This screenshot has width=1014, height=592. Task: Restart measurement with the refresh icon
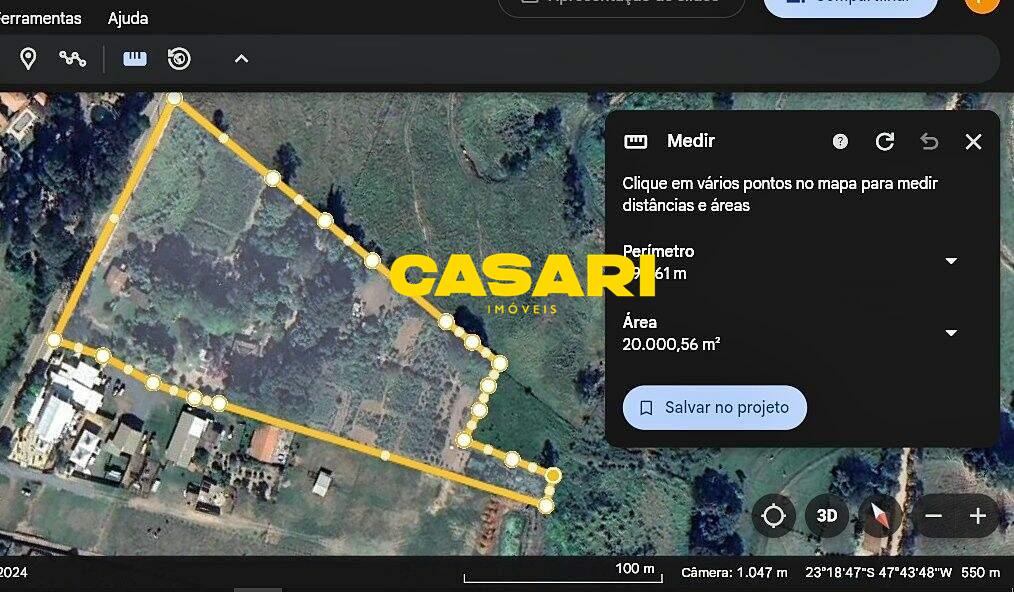885,142
